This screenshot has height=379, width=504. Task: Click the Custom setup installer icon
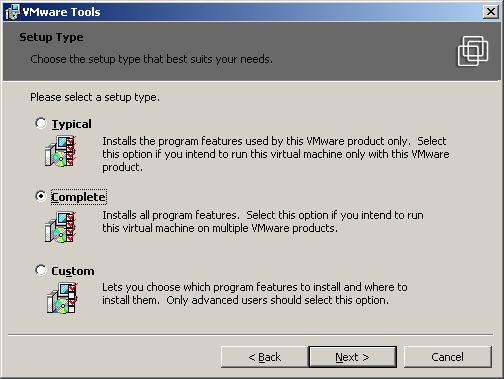click(62, 298)
